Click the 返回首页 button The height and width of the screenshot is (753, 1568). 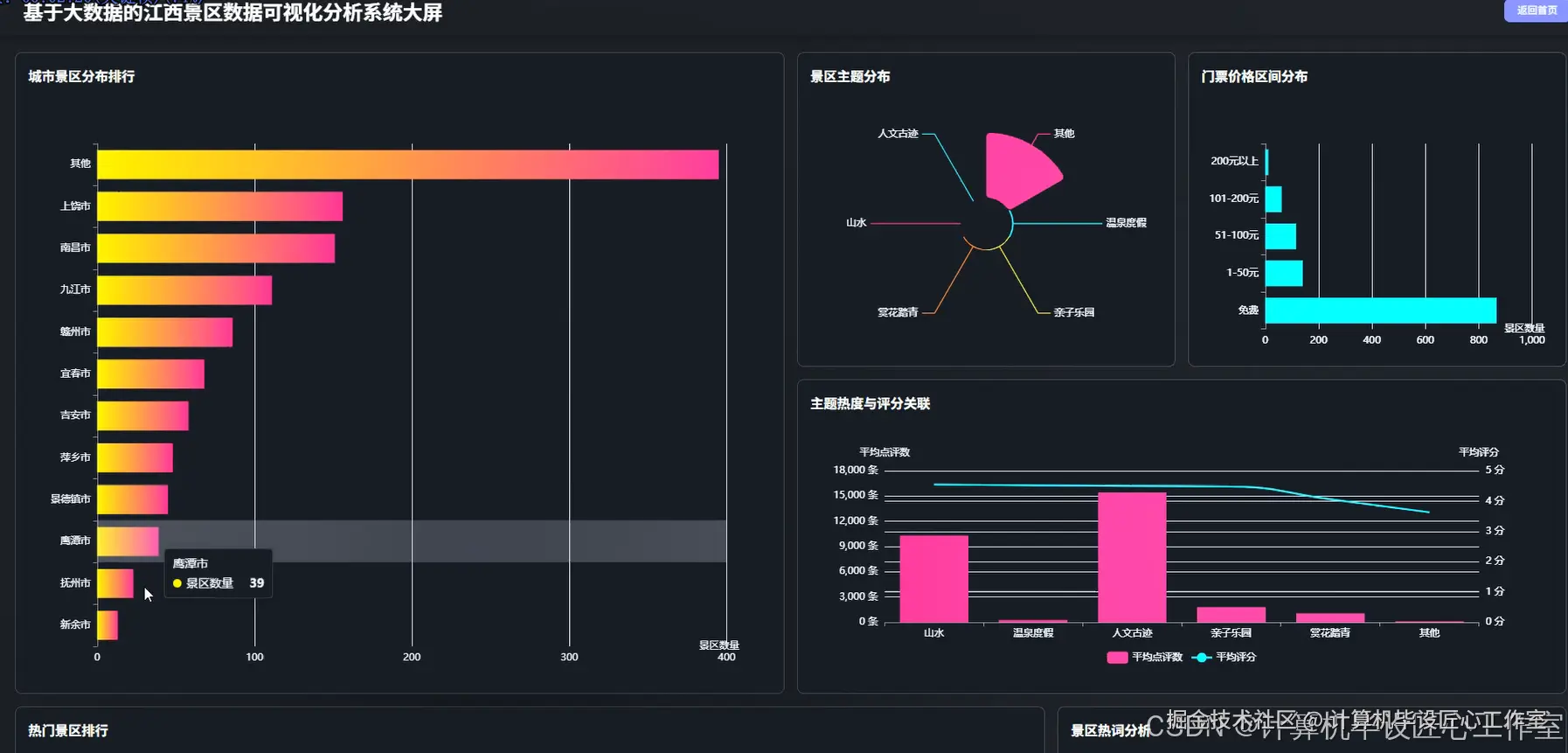point(1536,10)
